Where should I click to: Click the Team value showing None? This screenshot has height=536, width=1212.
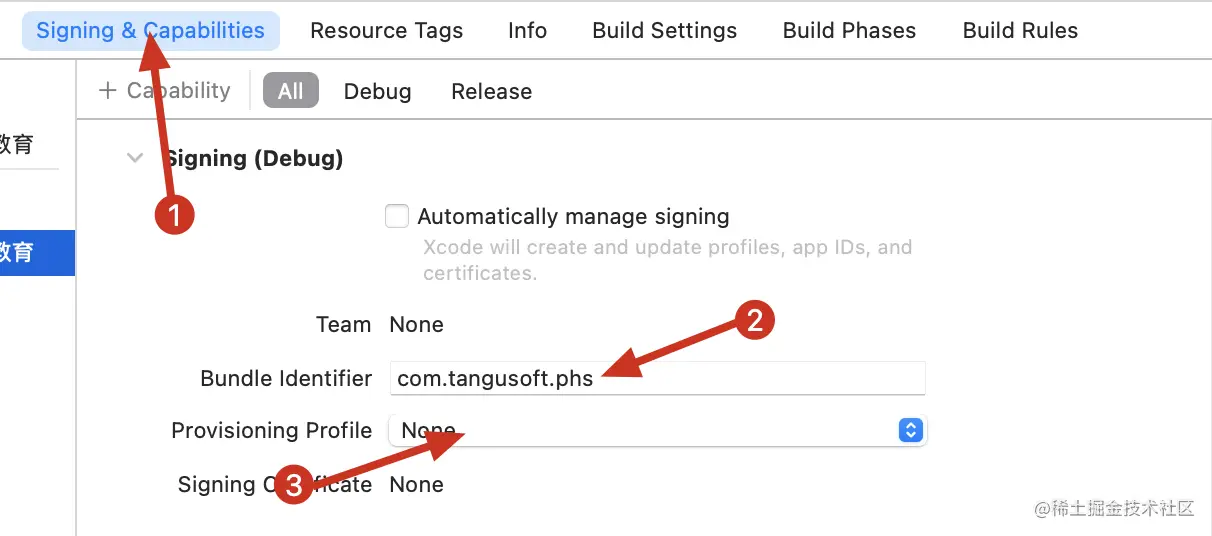point(416,325)
